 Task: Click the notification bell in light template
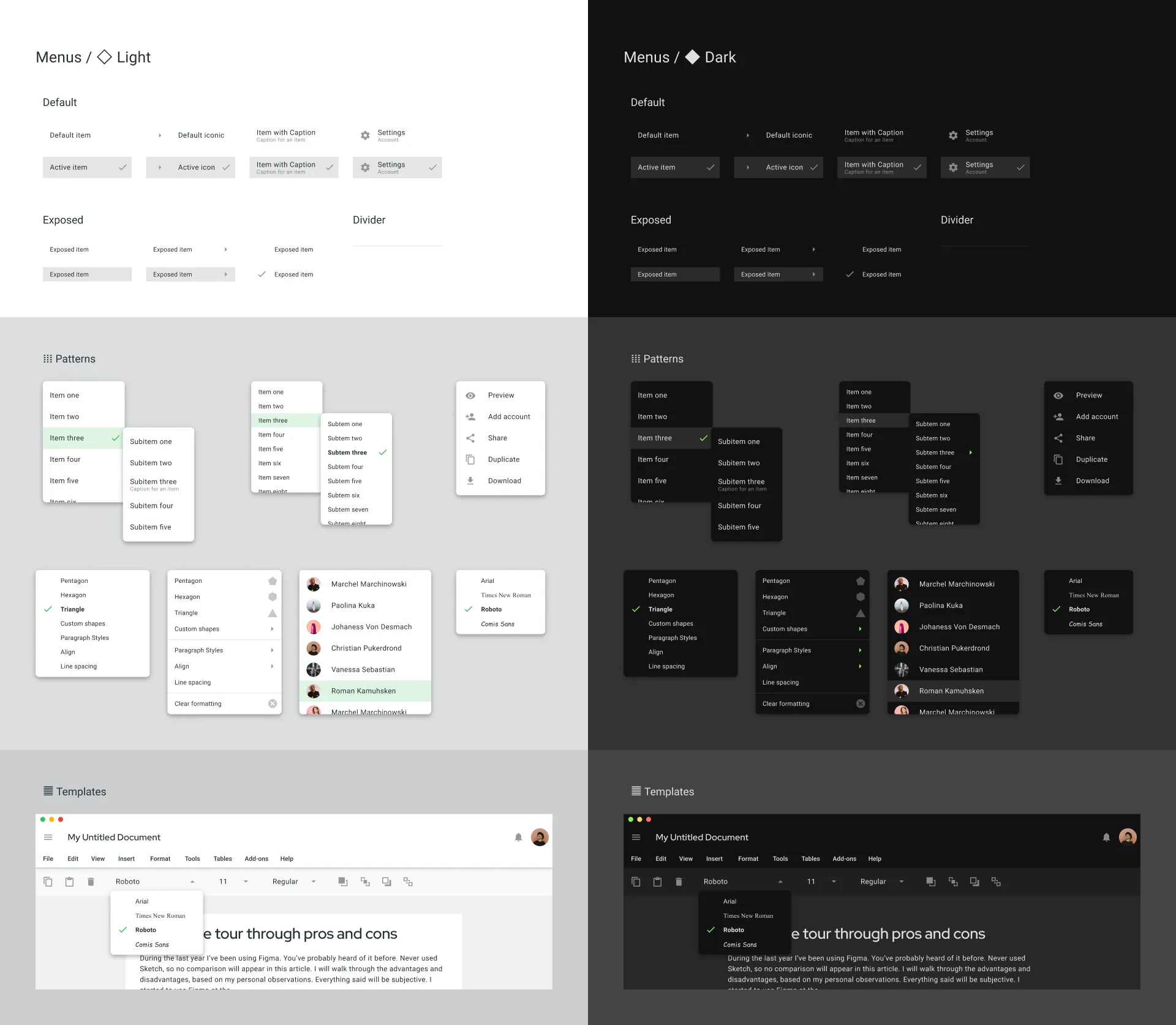(518, 837)
